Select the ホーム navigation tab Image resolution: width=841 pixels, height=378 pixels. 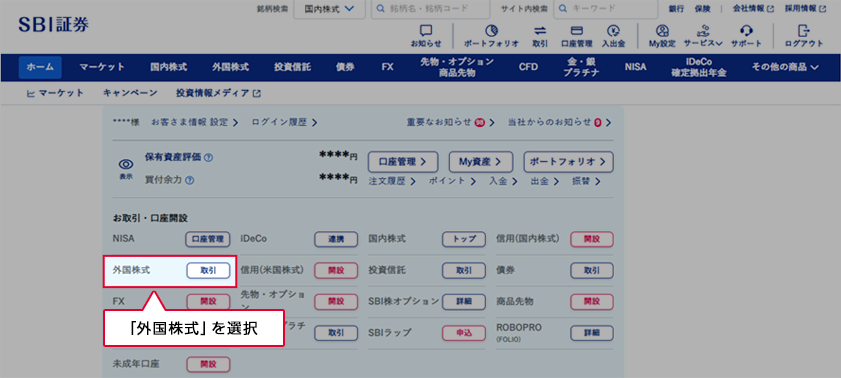40,67
